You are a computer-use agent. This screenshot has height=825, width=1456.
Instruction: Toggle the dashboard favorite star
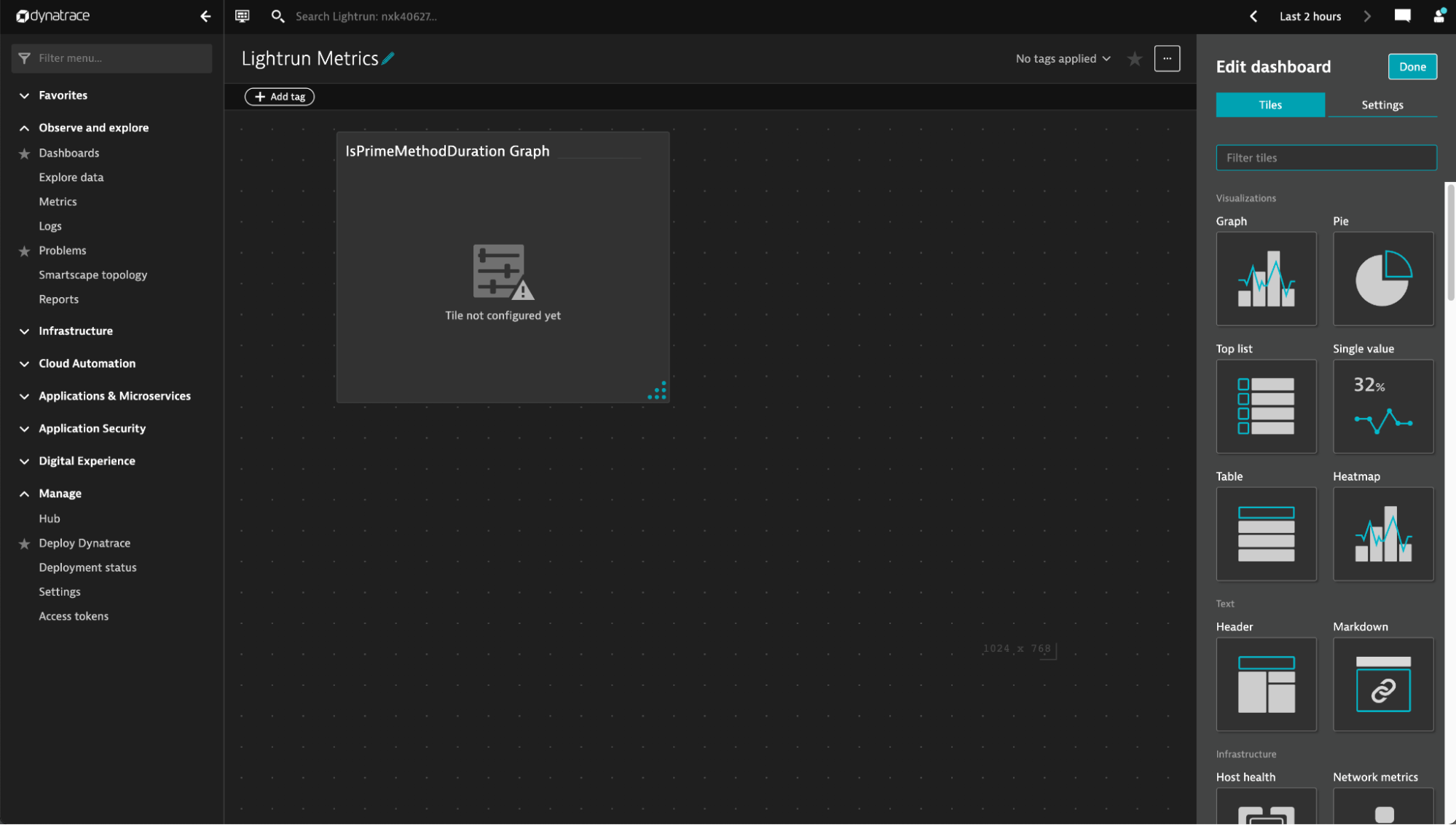click(x=1134, y=59)
